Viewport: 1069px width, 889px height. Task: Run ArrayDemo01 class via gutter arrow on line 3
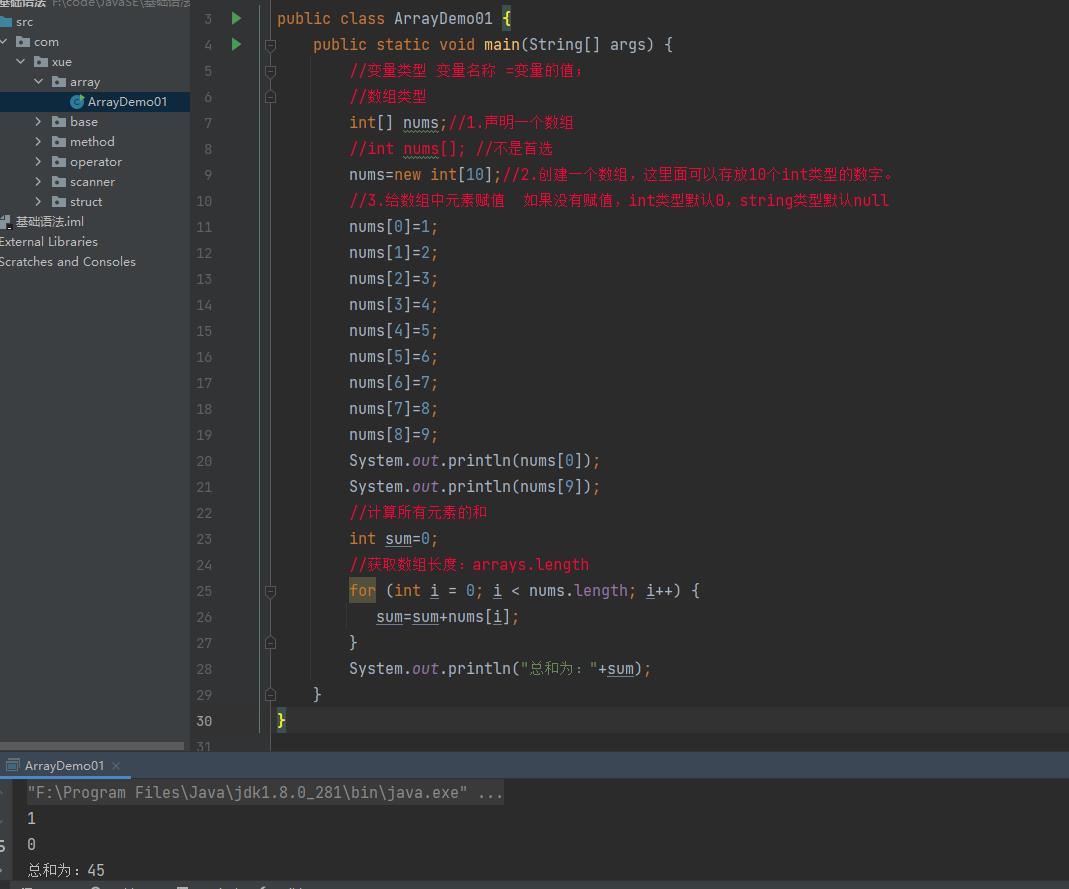pyautogui.click(x=236, y=18)
